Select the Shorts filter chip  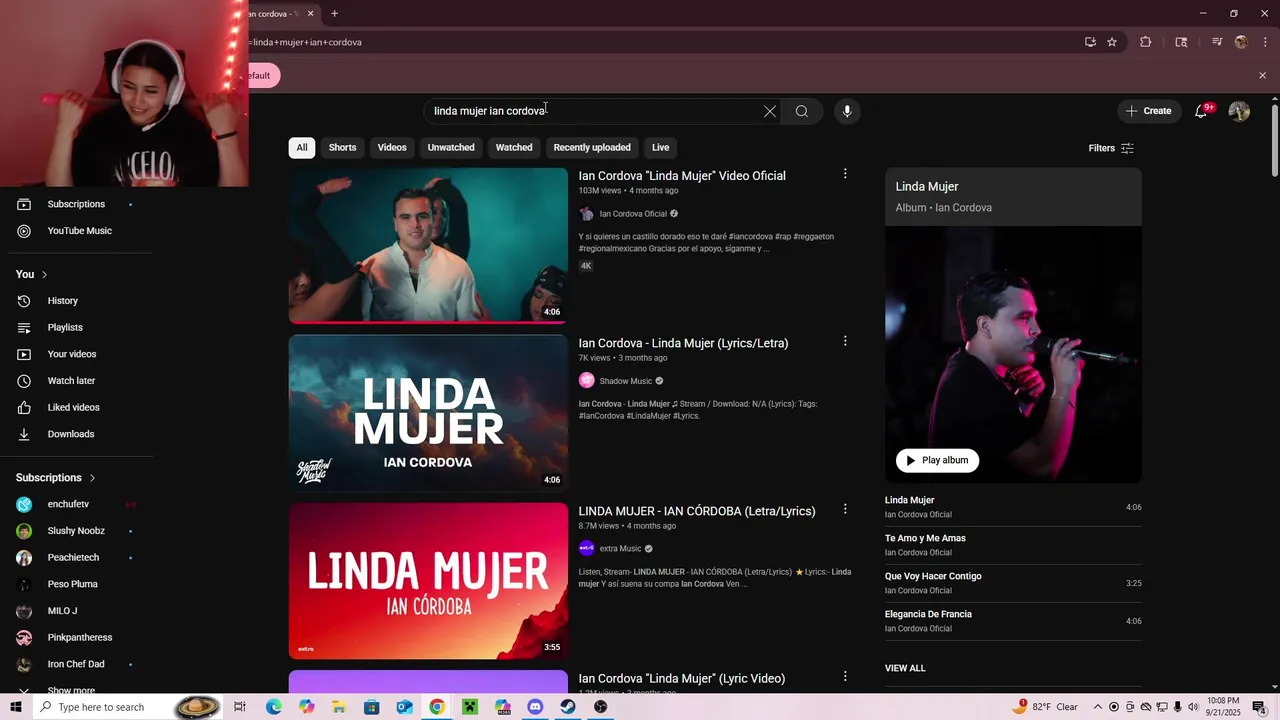click(343, 147)
